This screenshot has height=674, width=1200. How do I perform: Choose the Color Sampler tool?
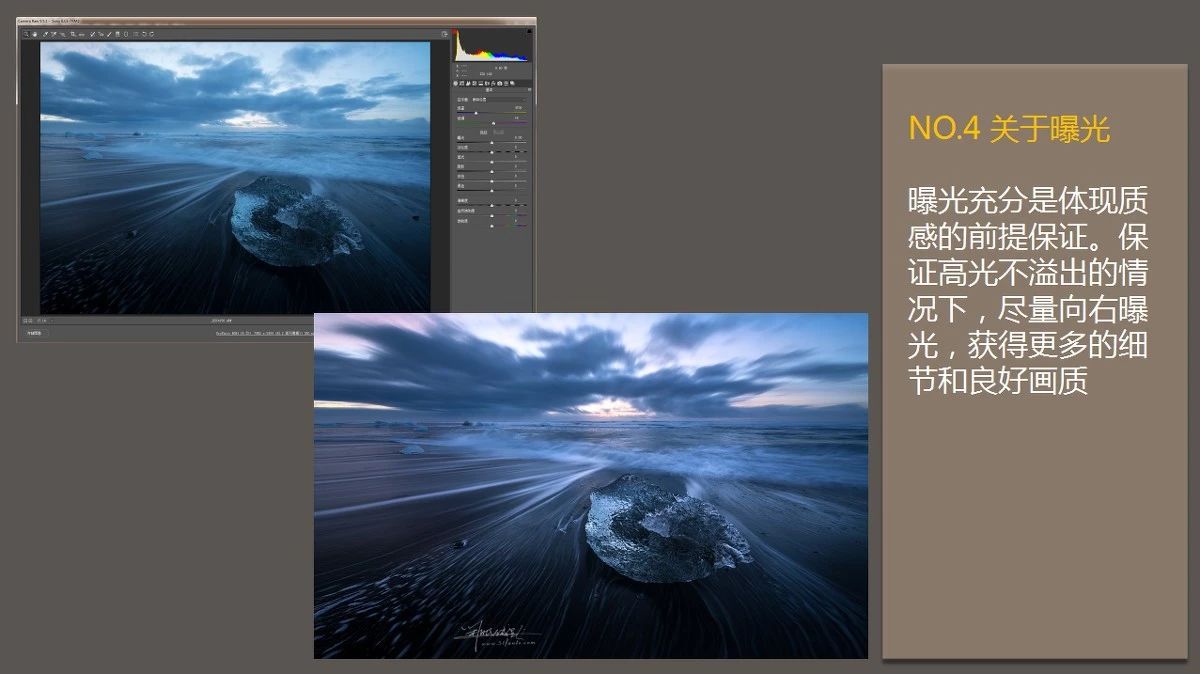coord(54,34)
